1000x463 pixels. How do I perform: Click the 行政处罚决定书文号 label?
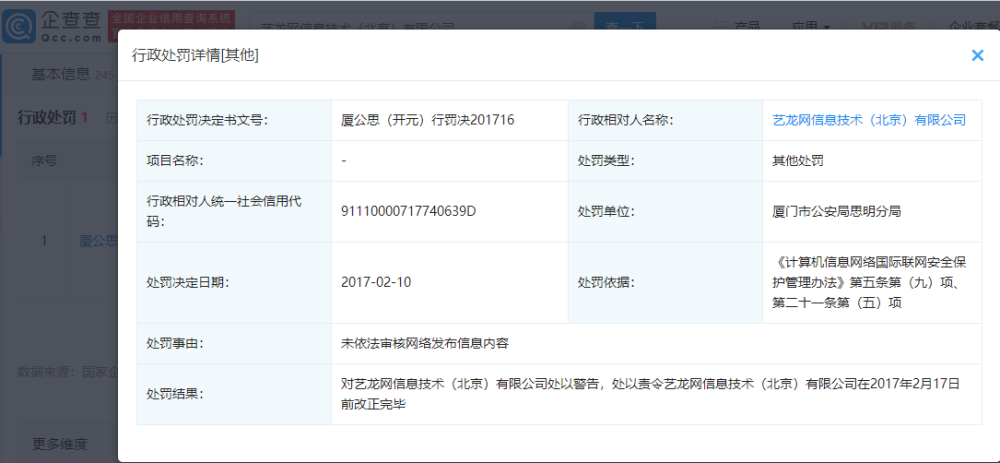tap(207, 120)
